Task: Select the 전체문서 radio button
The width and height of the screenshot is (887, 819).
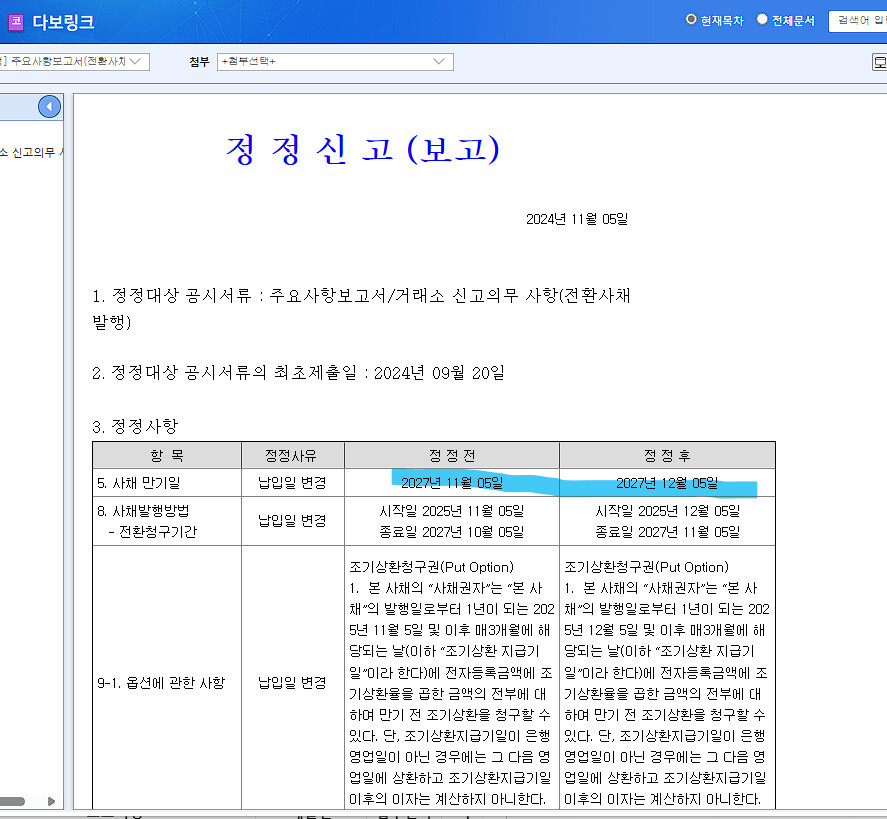Action: click(762, 20)
